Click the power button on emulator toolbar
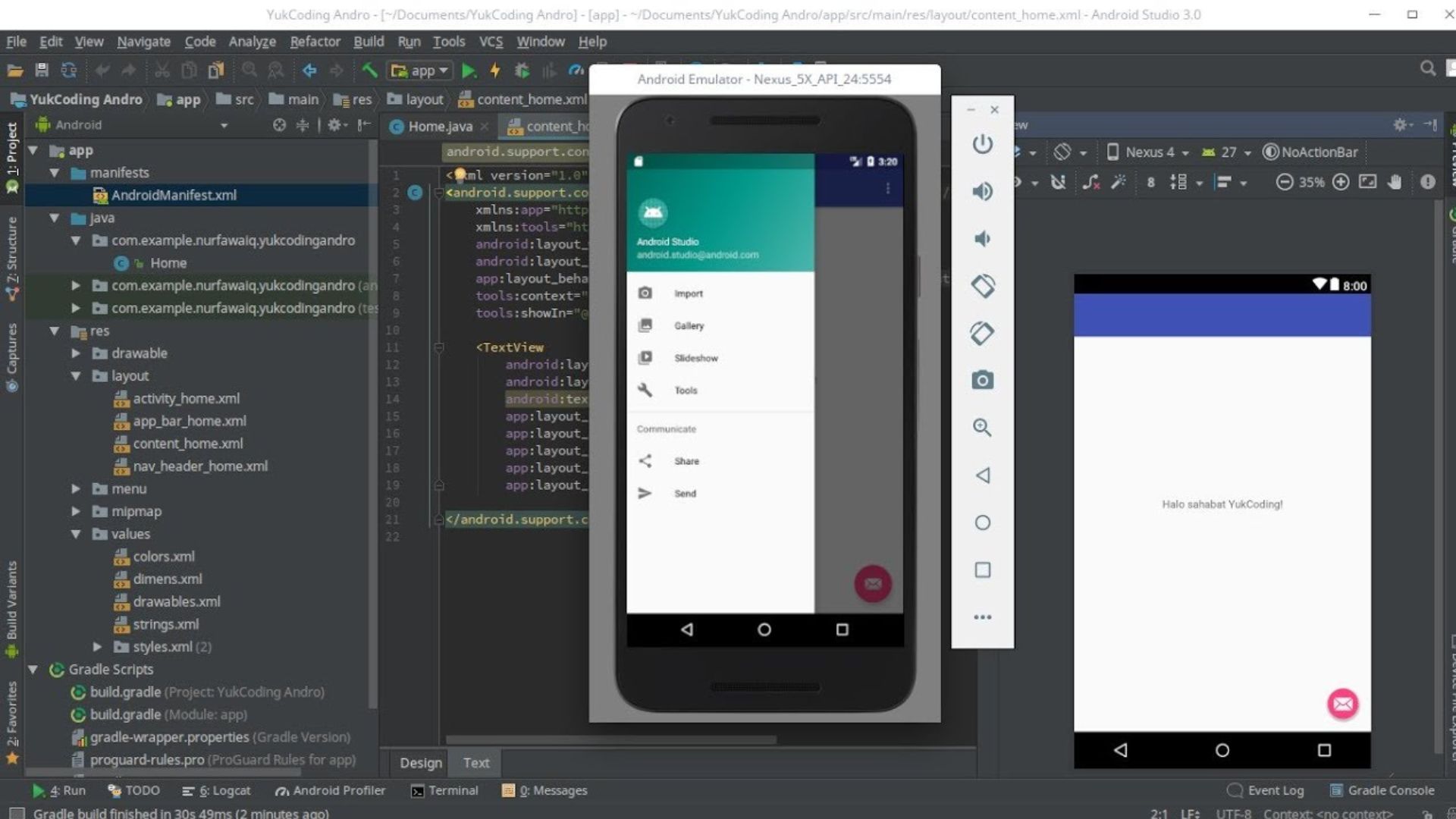The width and height of the screenshot is (1456, 819). [x=983, y=145]
